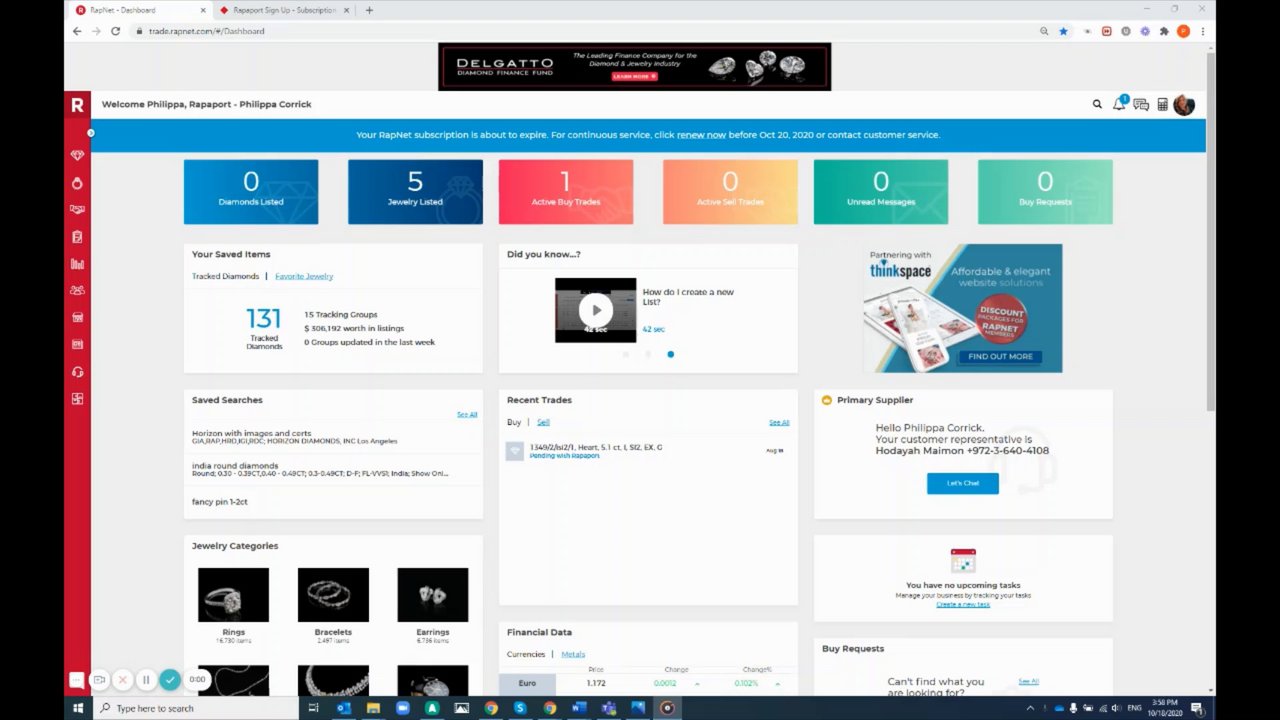Open a new browser tab with the plus button
This screenshot has width=1280, height=720.
point(369,10)
